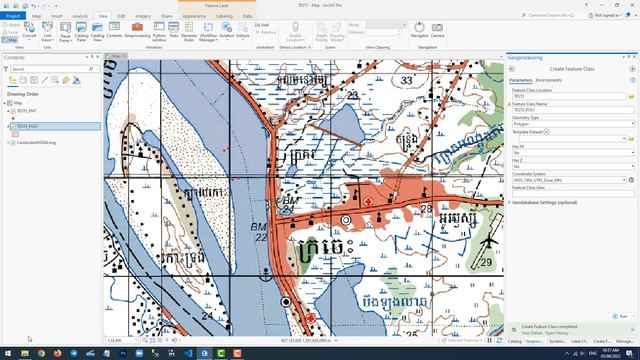Switch to the Labeling ribbon tab
The image size is (640, 360).
coord(224,16)
